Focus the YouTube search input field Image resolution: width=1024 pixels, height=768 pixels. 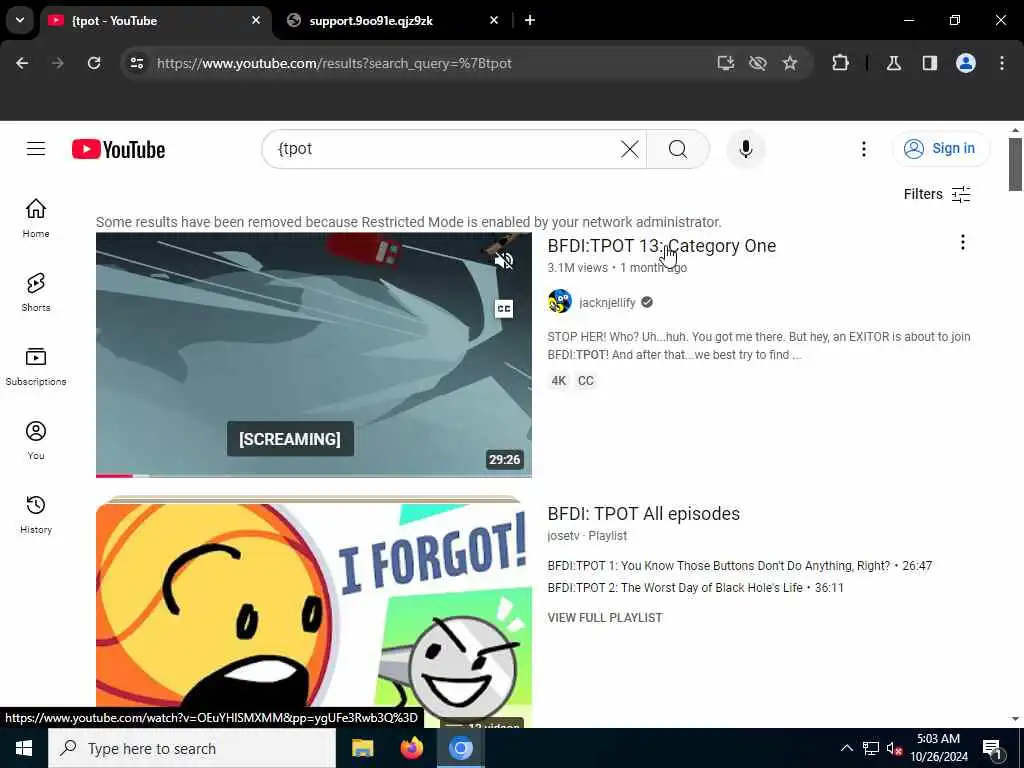click(444, 149)
